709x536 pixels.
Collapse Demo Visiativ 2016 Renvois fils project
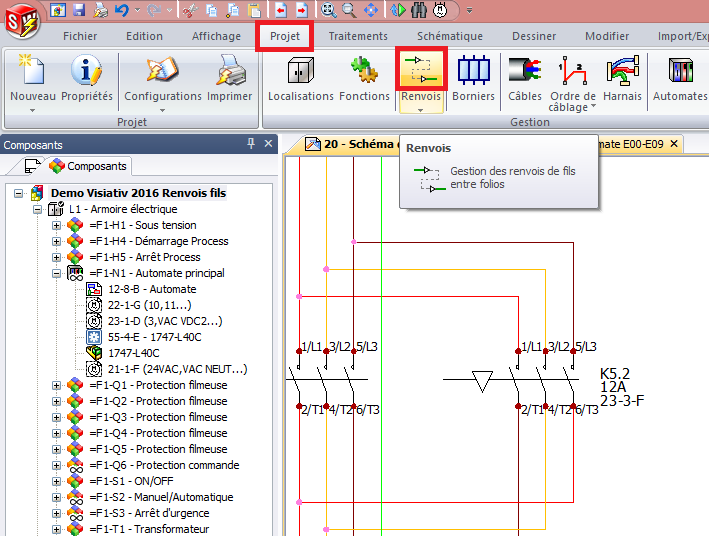click(x=18, y=194)
